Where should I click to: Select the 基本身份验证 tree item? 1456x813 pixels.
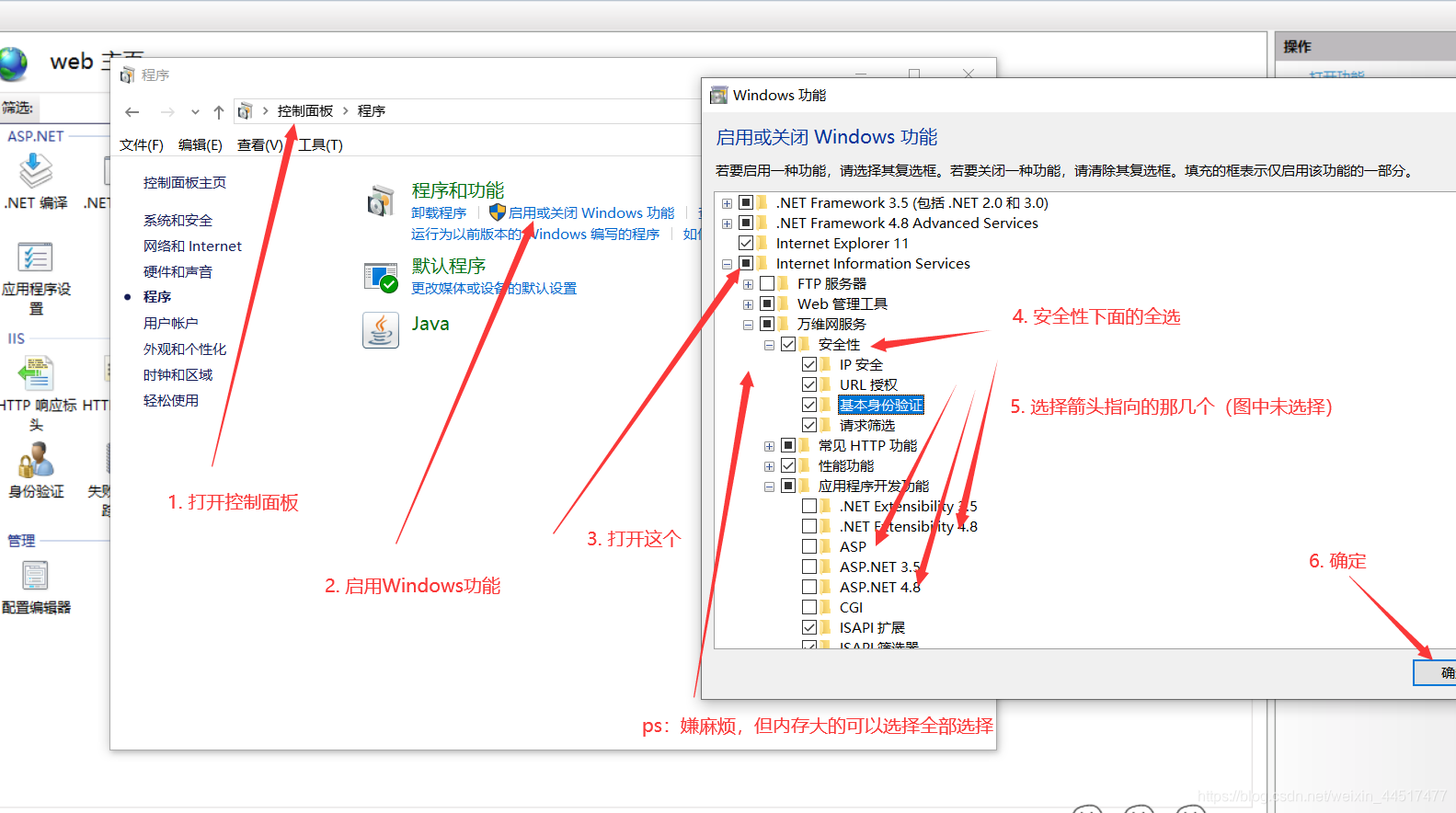tap(880, 405)
